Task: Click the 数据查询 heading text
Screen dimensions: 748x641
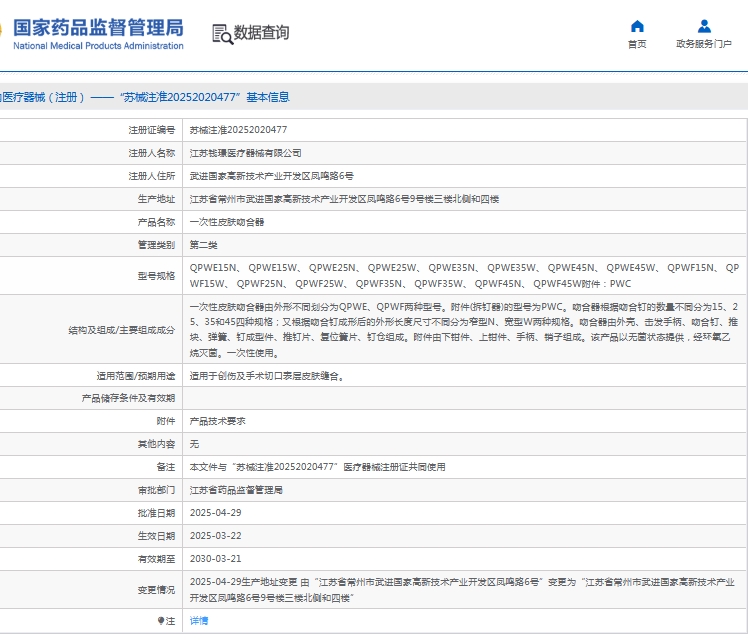Action: coord(261,33)
